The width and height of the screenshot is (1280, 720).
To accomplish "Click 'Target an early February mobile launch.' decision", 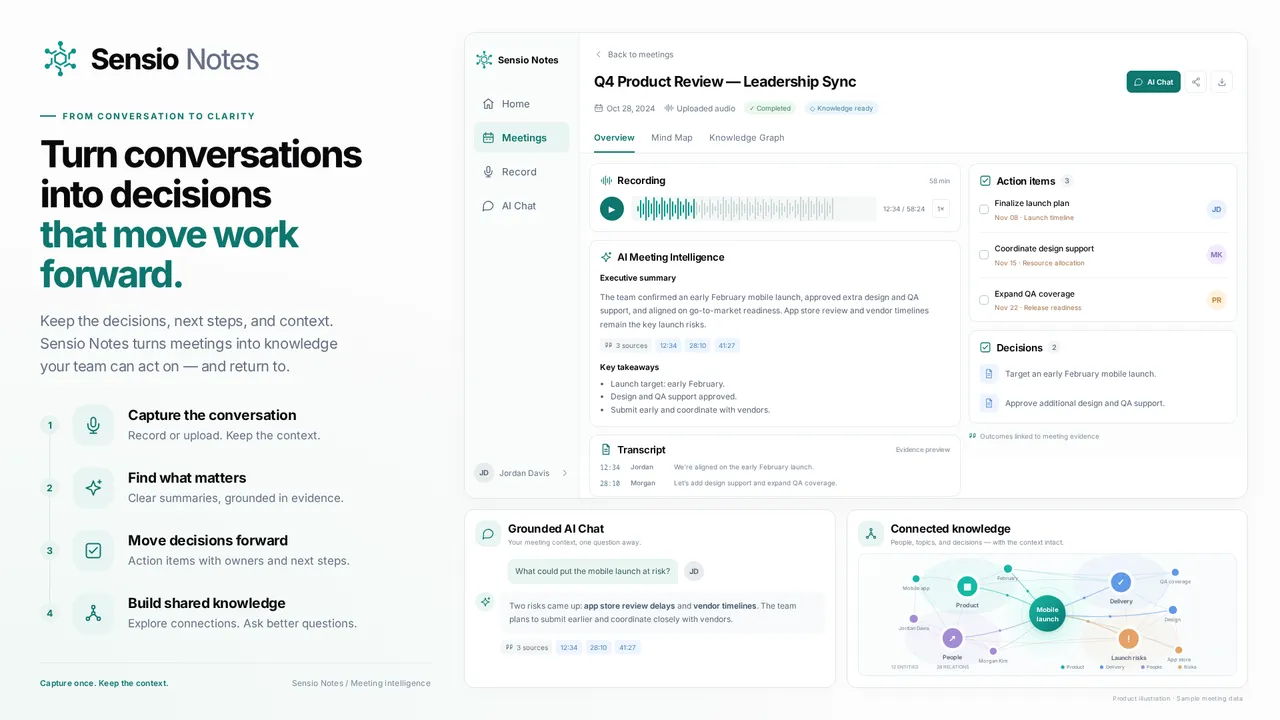I will 1080,374.
